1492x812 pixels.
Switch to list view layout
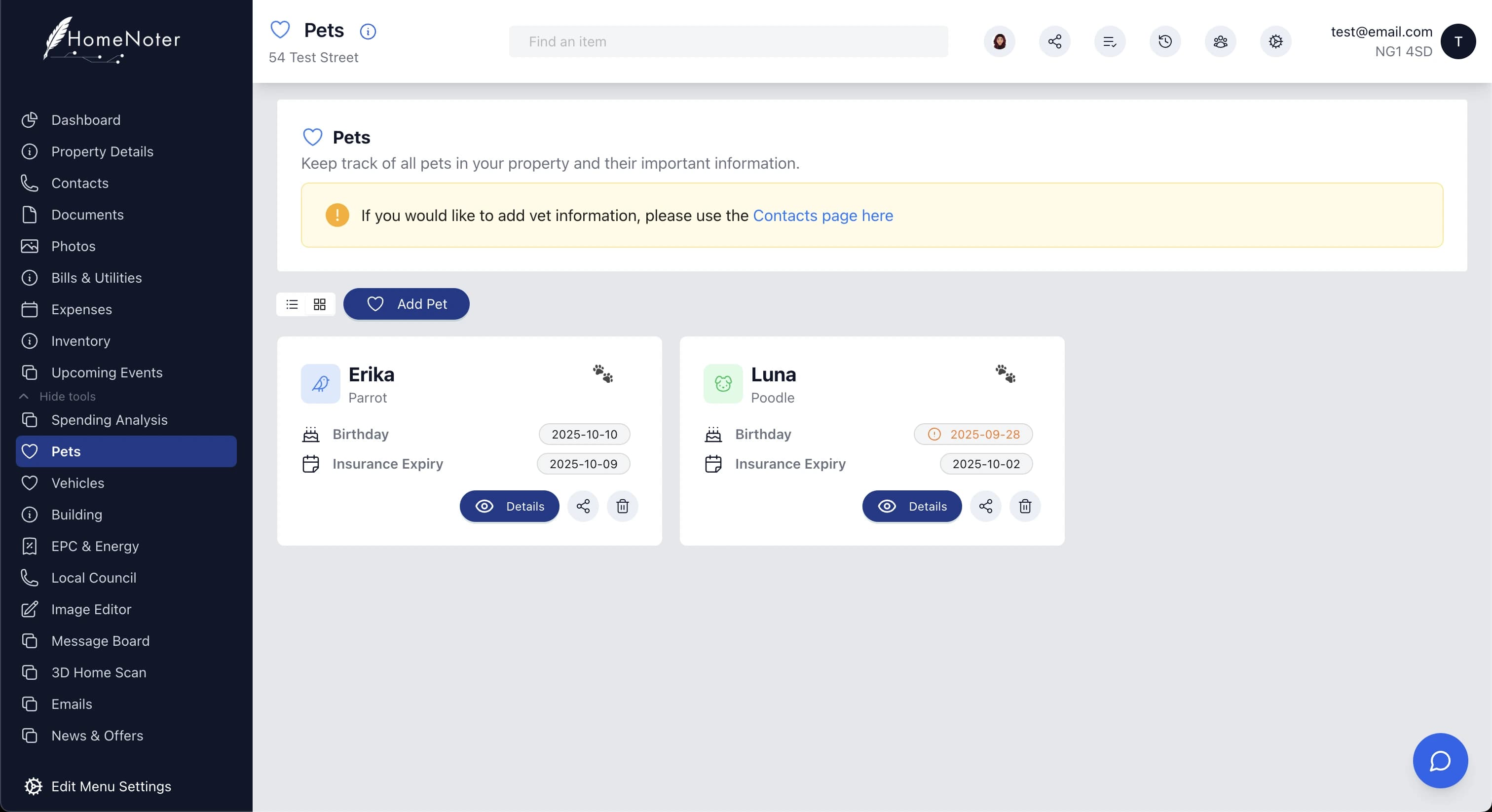(x=292, y=304)
